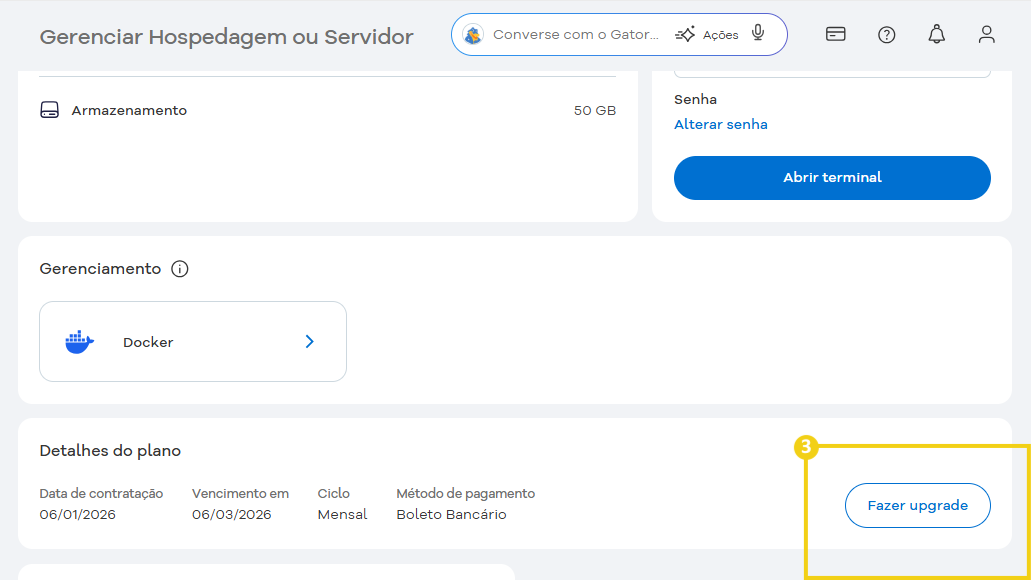Click the Docker whale icon
Image resolution: width=1031 pixels, height=580 pixels.
(x=78, y=341)
